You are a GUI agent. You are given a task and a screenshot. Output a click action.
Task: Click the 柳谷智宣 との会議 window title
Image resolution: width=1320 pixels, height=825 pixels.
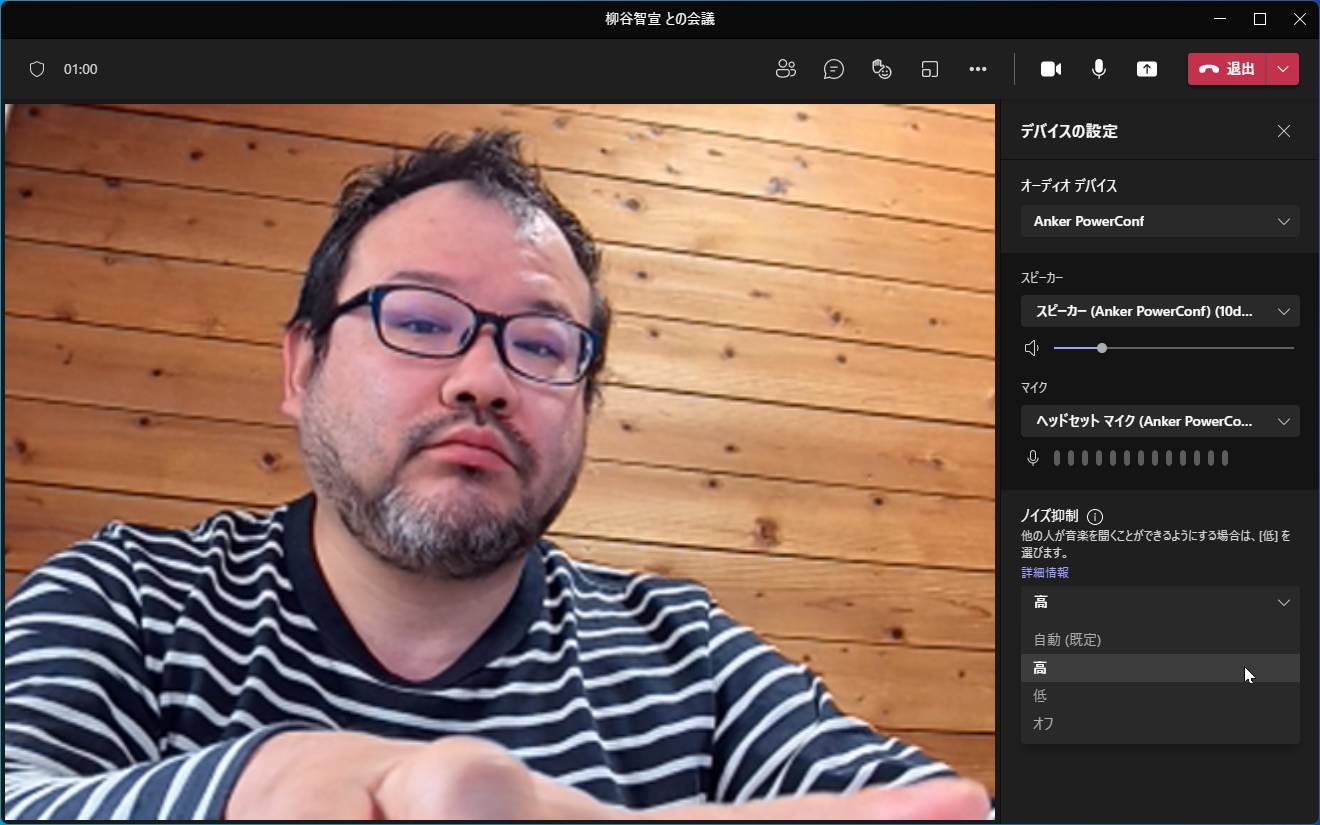[x=660, y=19]
